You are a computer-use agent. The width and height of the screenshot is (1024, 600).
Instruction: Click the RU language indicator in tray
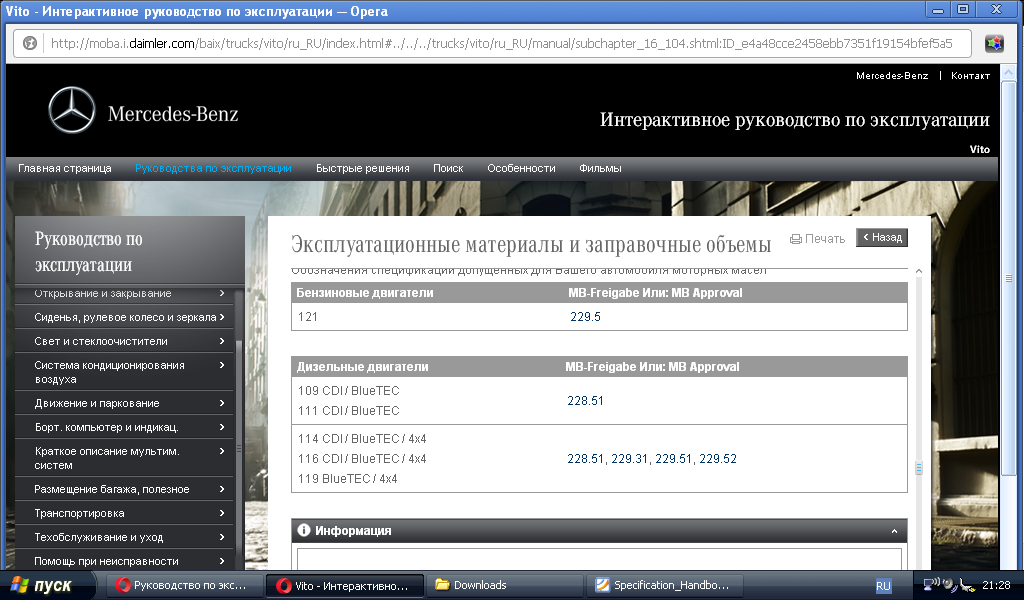[x=883, y=586]
